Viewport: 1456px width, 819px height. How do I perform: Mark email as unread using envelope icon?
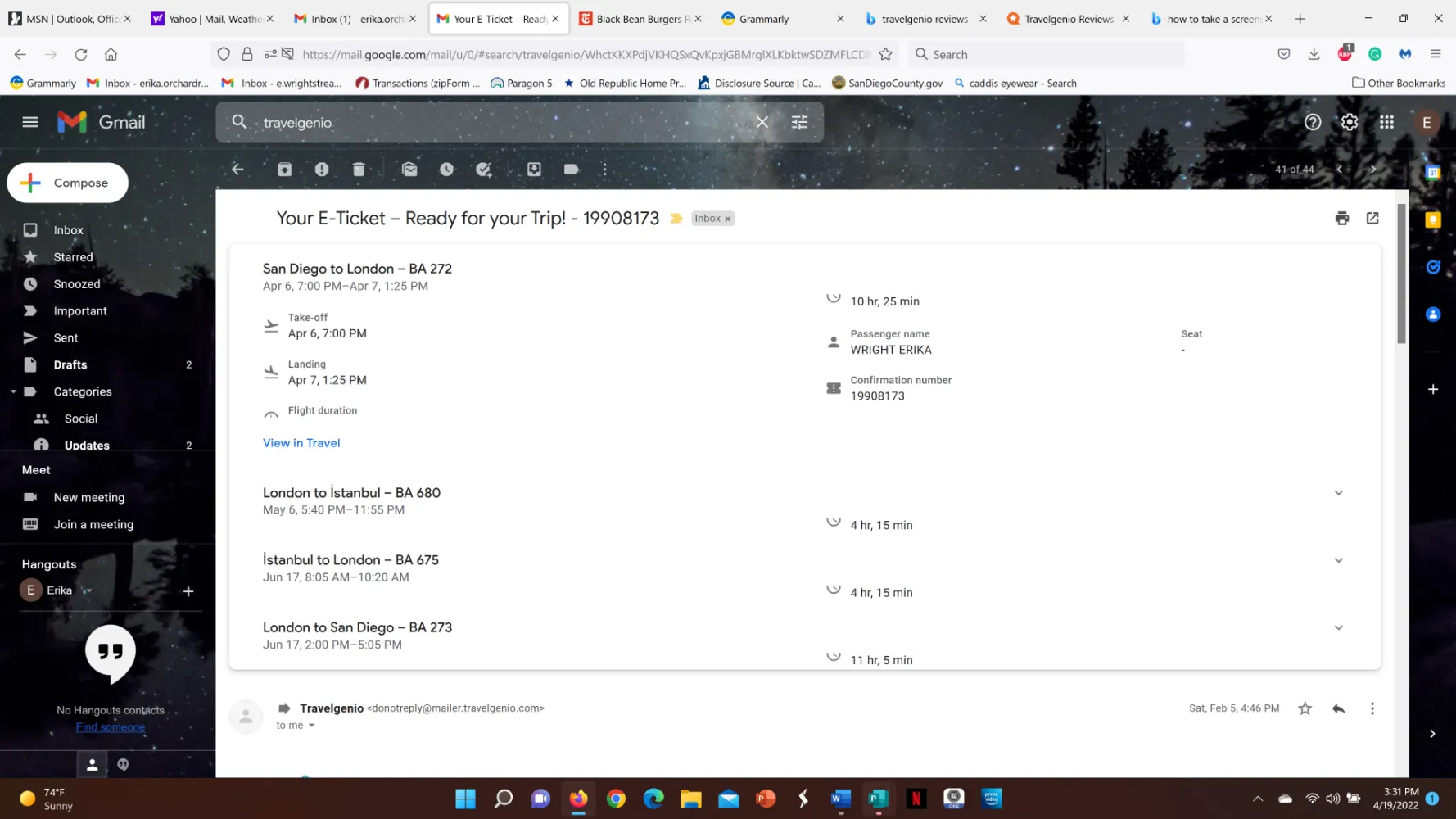pos(409,169)
